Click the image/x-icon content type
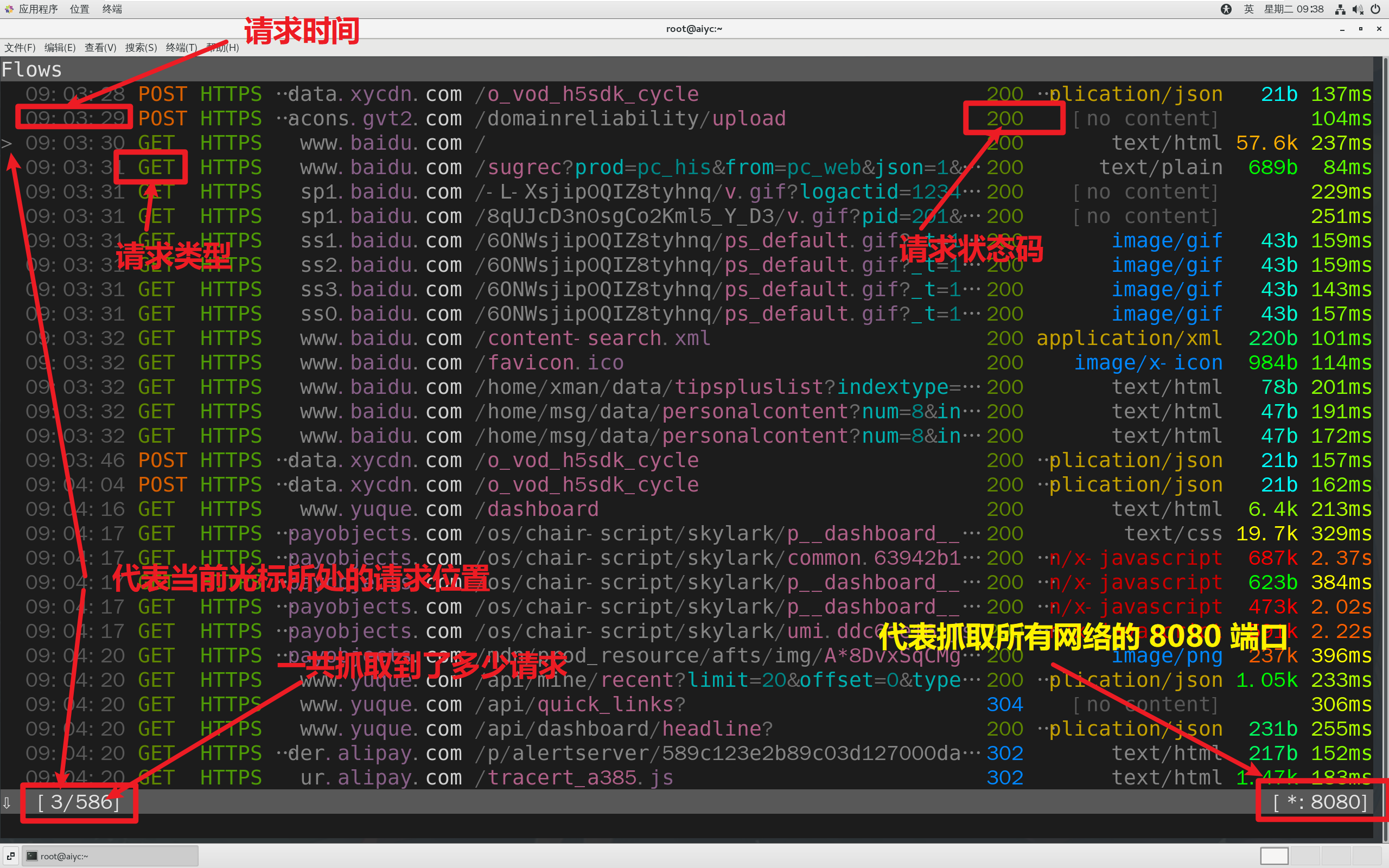 [x=1148, y=363]
